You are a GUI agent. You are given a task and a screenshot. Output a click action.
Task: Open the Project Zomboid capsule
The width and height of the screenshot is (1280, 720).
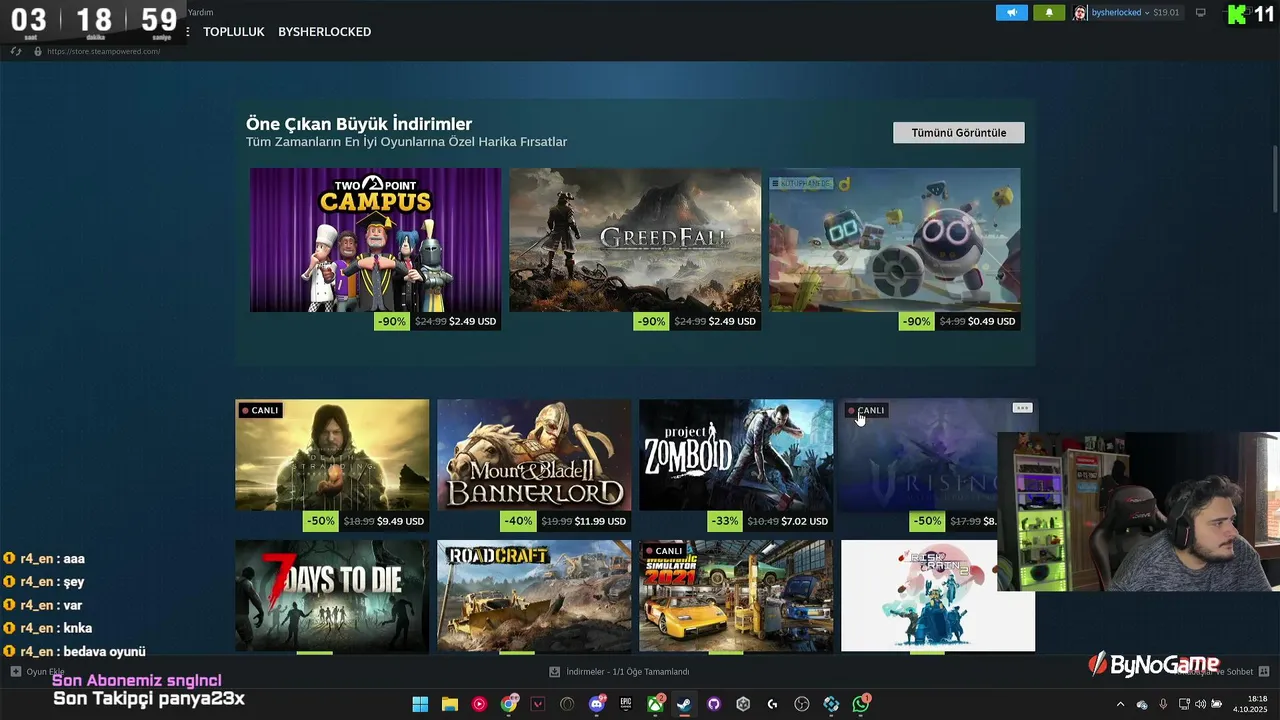point(736,465)
